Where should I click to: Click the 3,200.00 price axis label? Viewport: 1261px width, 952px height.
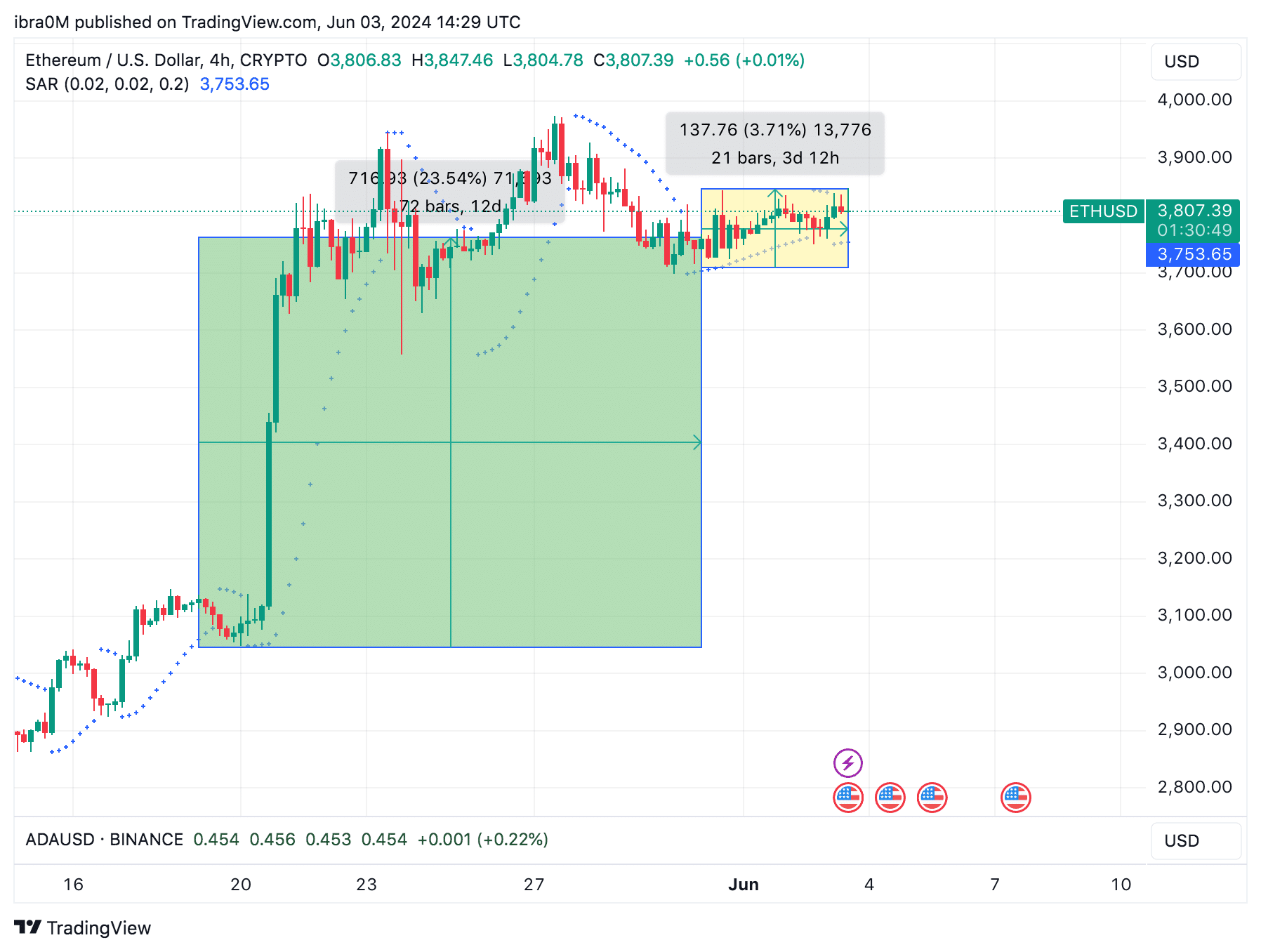[x=1194, y=558]
